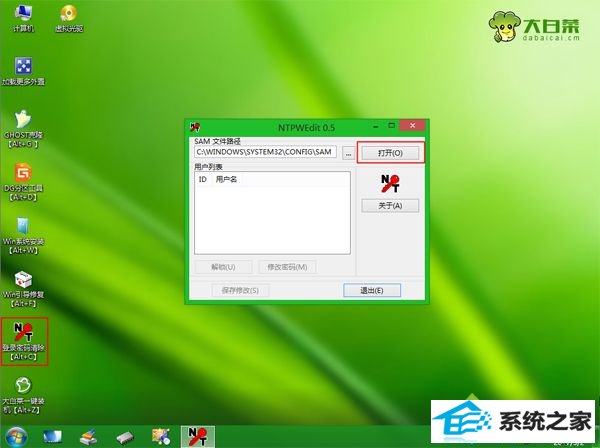600x448 pixels.
Task: Click the ID column header
Action: 203,179
